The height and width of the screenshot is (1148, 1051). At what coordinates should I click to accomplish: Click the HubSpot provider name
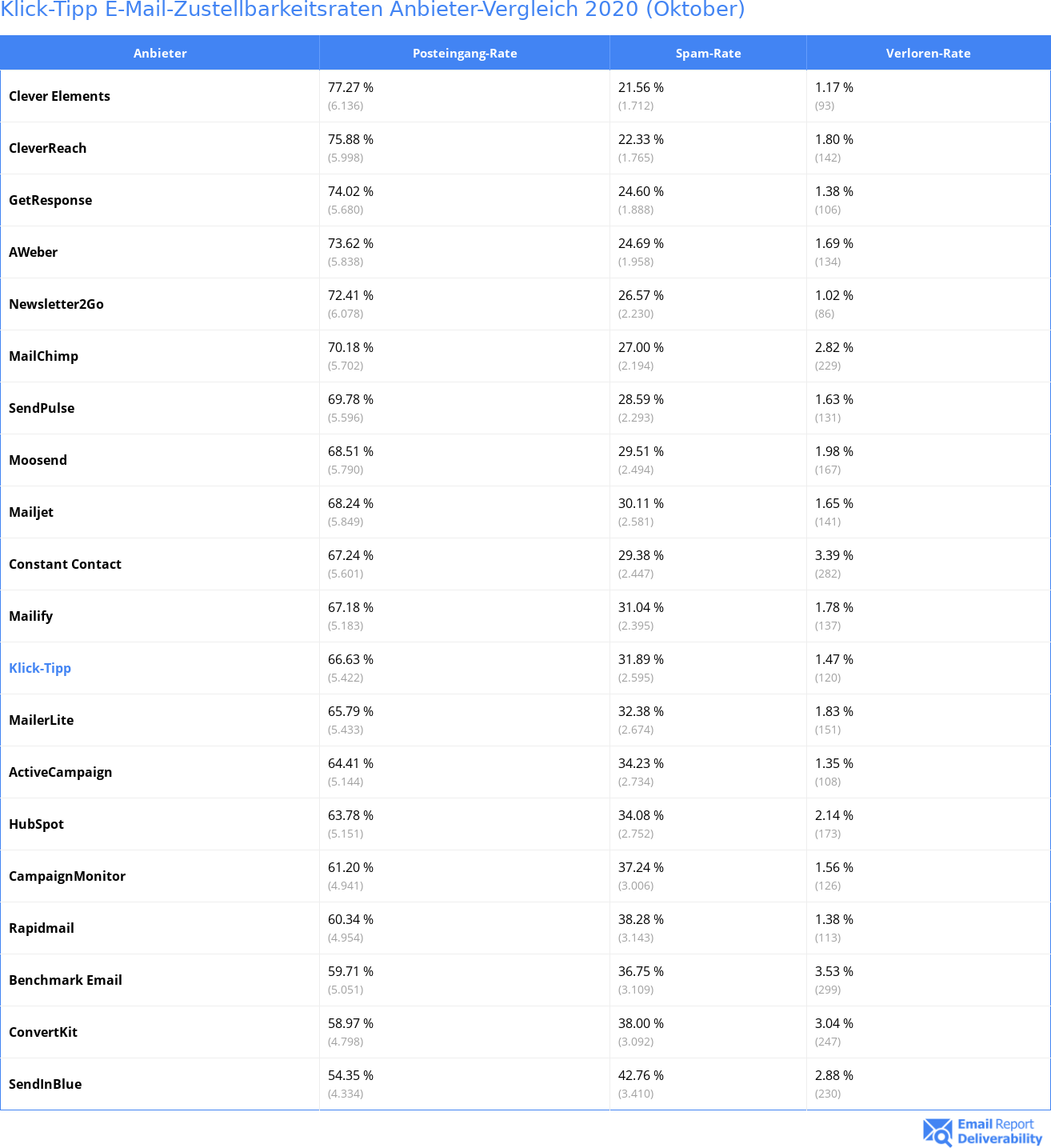click(36, 824)
